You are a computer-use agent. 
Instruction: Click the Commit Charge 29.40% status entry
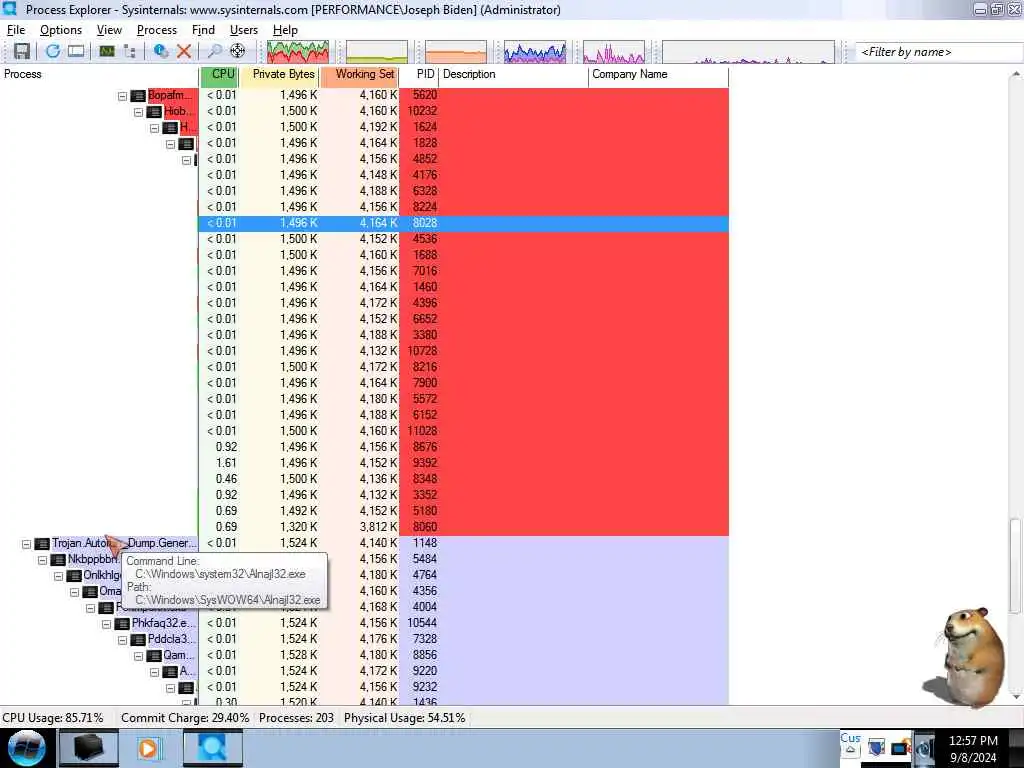pos(185,718)
